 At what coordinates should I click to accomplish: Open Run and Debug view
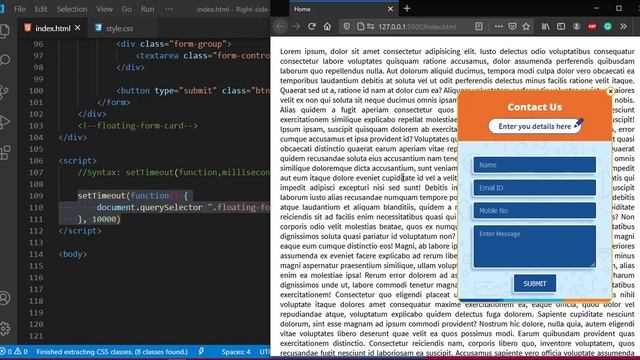[5, 122]
